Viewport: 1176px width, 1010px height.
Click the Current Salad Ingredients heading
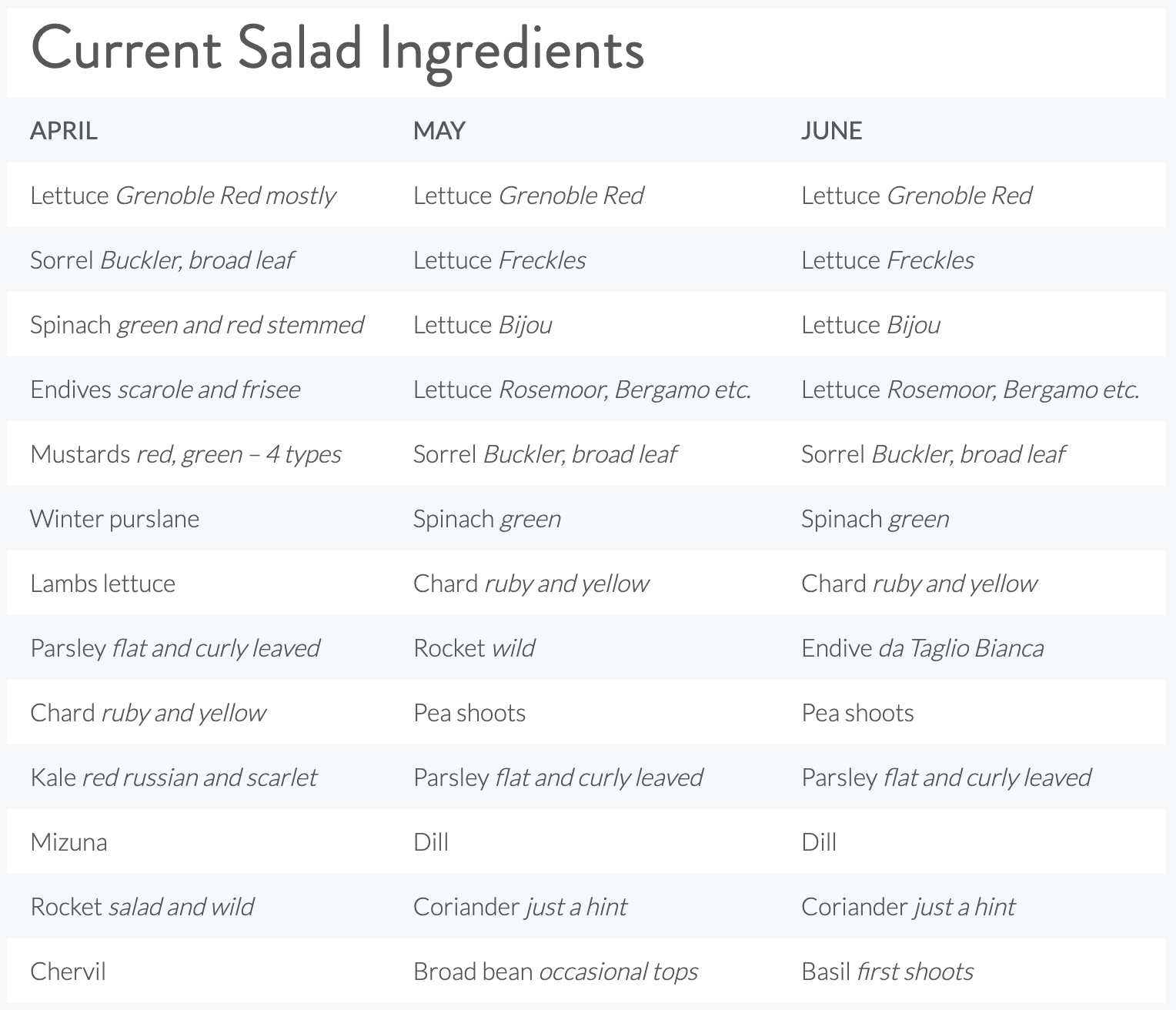click(x=337, y=49)
